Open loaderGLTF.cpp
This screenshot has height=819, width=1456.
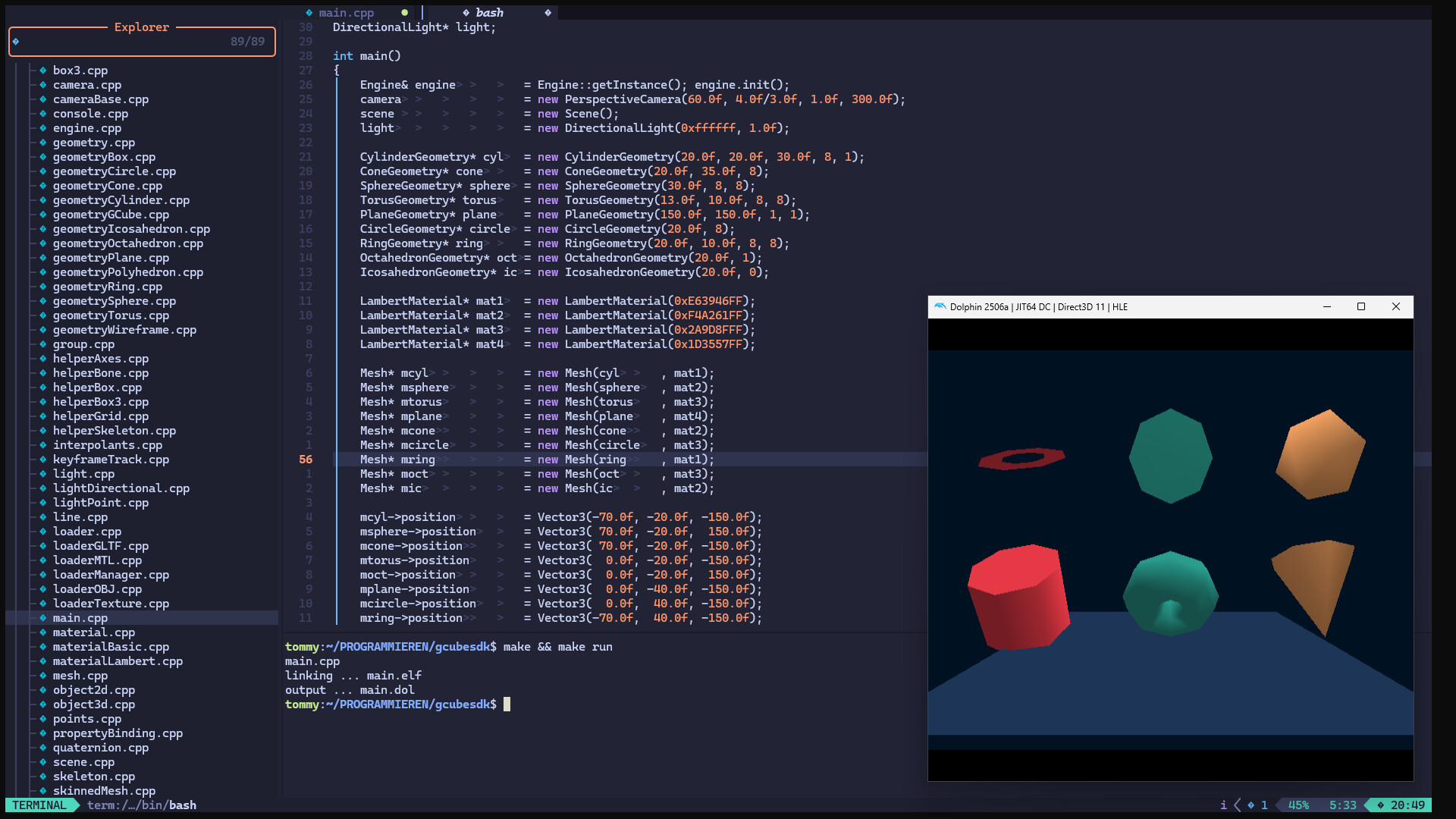[x=101, y=546]
